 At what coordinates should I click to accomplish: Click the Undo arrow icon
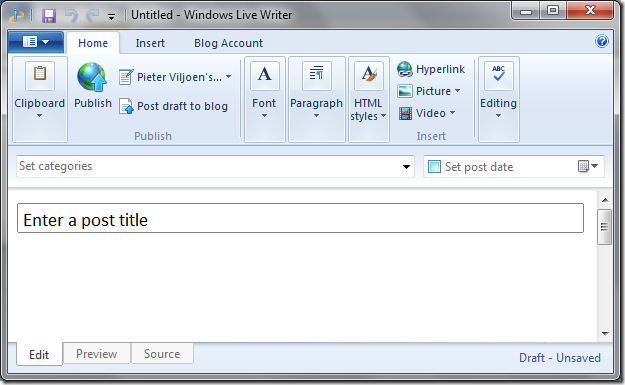71,16
